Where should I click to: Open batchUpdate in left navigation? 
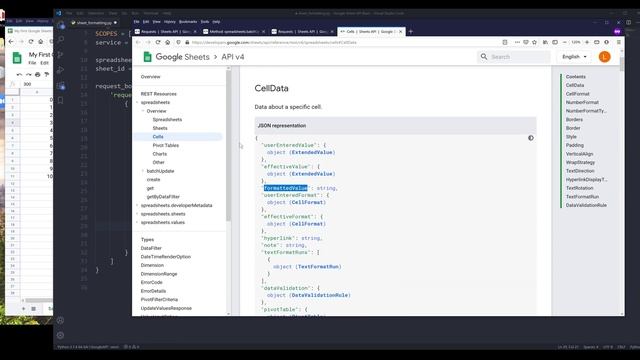[x=160, y=171]
